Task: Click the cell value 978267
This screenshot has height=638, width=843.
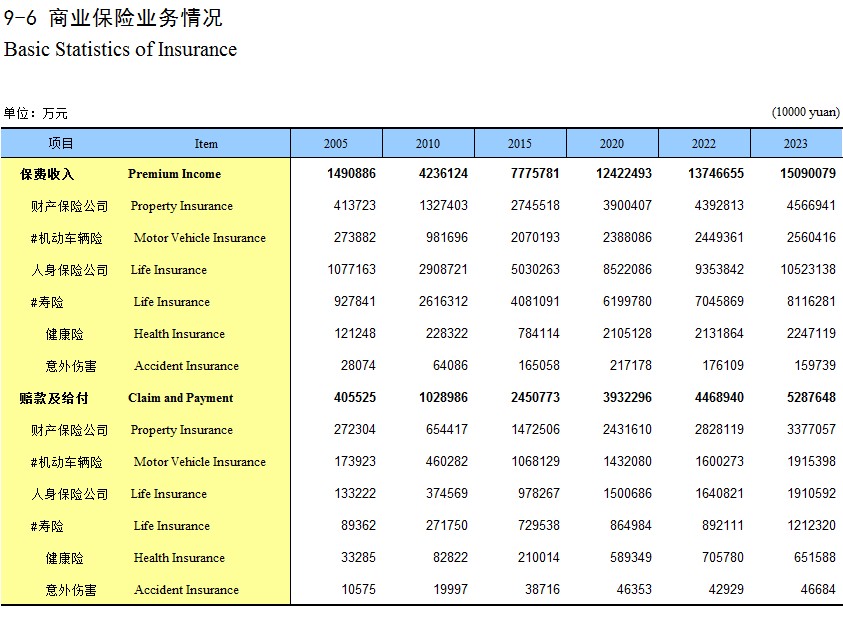Action: pyautogui.click(x=539, y=493)
